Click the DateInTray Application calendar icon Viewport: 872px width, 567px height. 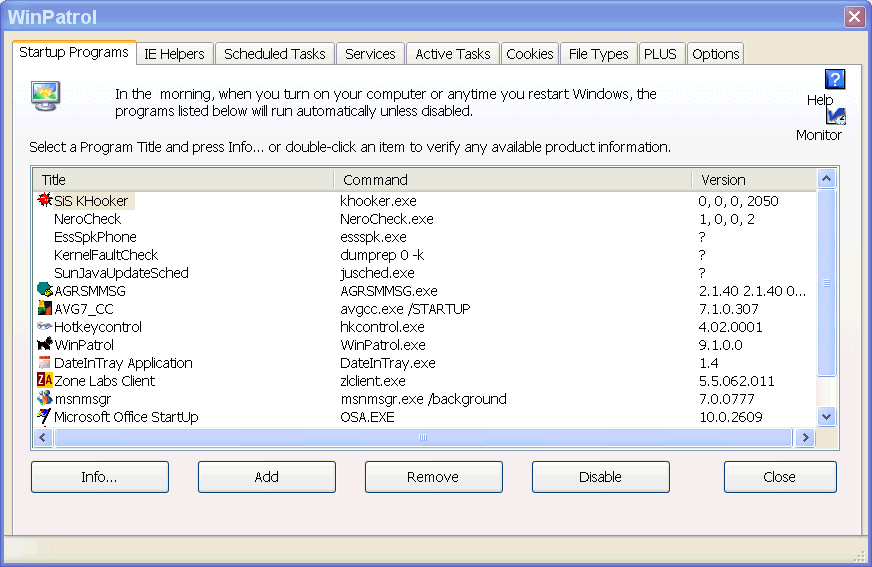point(44,362)
